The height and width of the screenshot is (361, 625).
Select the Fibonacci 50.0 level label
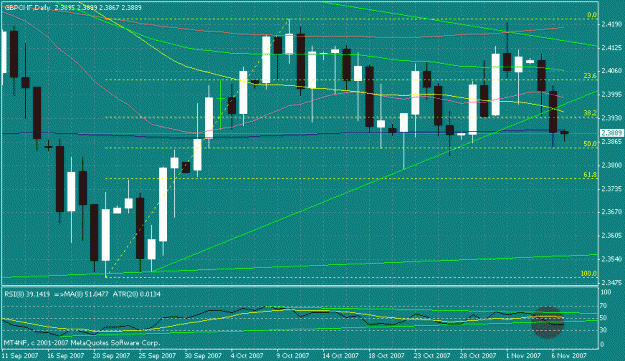click(x=590, y=144)
